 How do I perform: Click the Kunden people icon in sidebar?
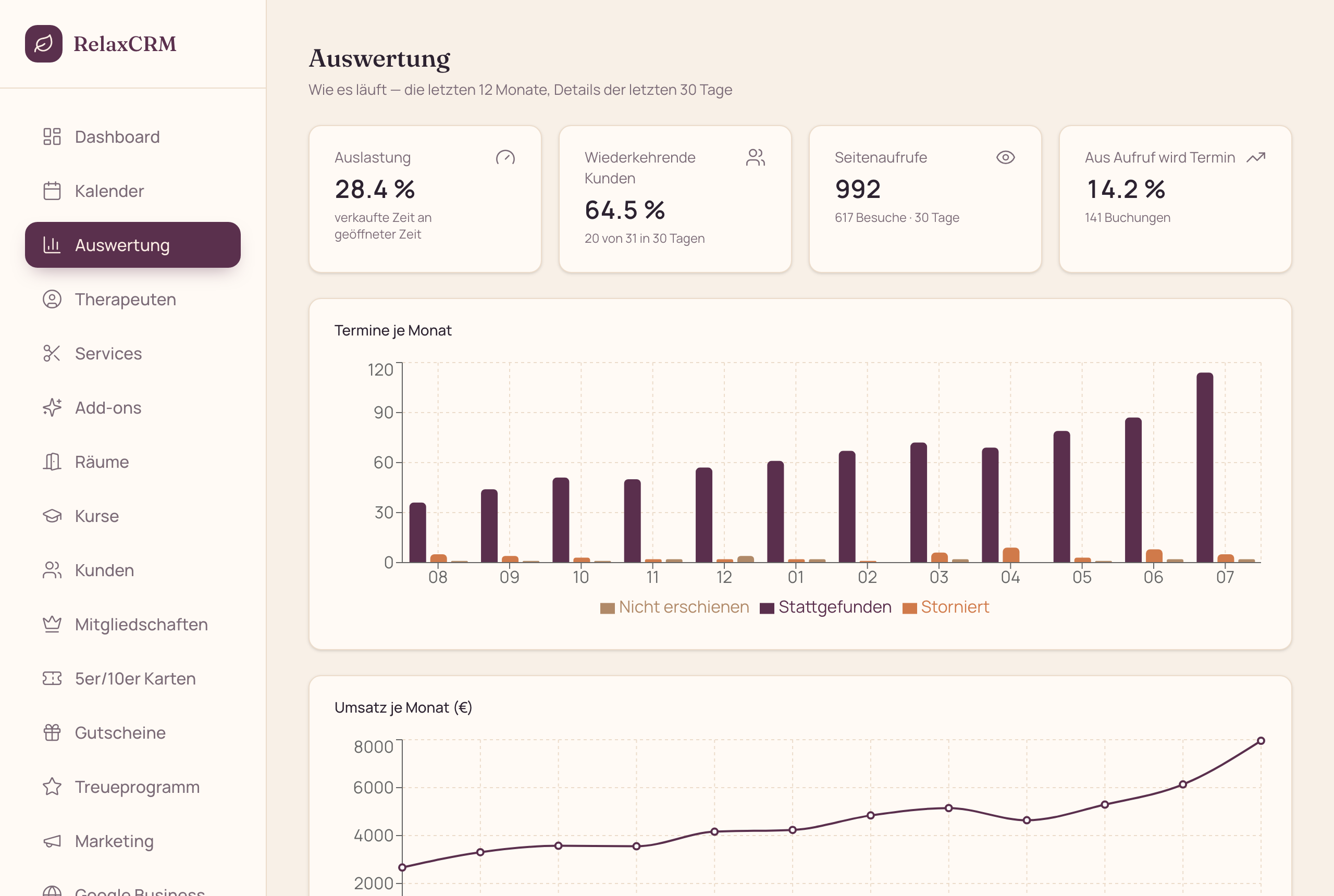pyautogui.click(x=52, y=570)
